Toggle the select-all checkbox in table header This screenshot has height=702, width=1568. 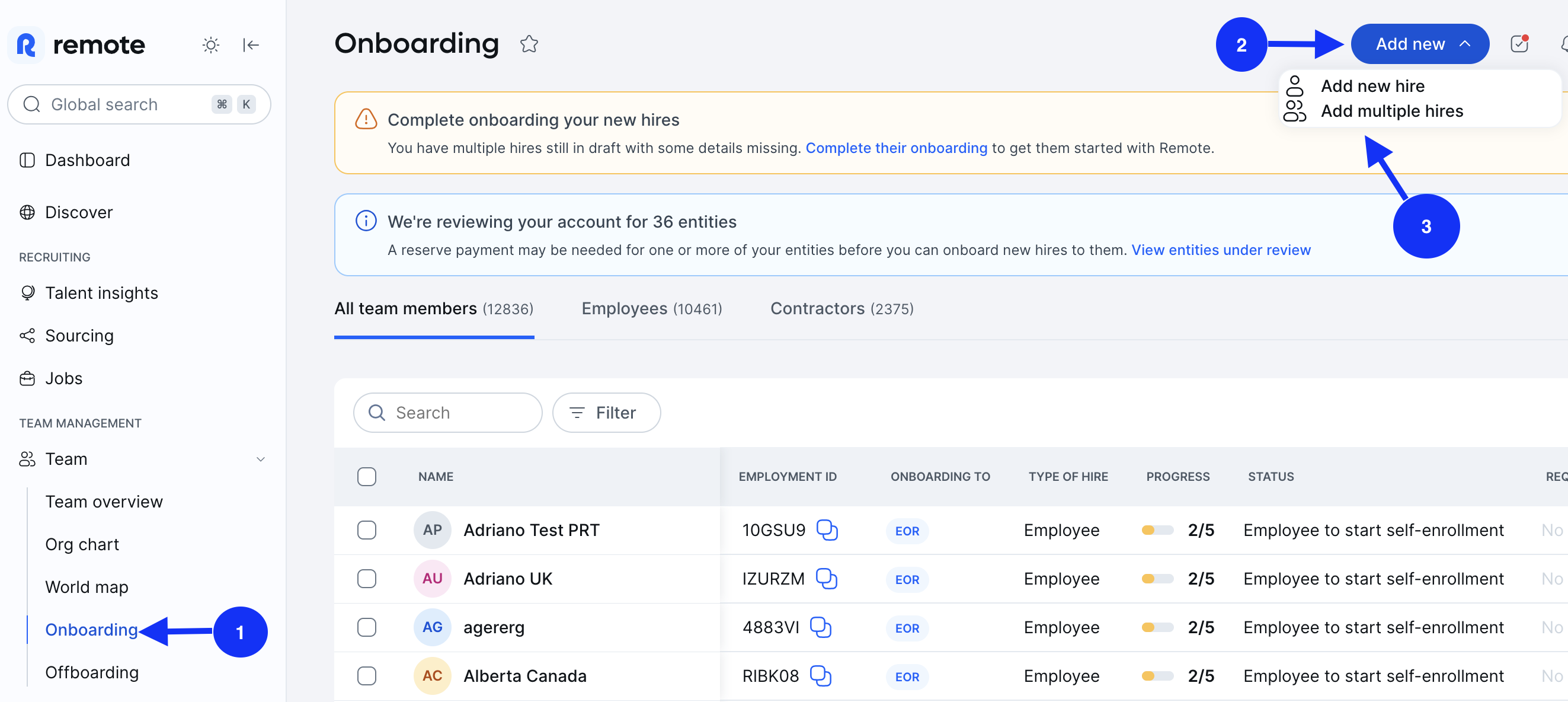tap(366, 477)
